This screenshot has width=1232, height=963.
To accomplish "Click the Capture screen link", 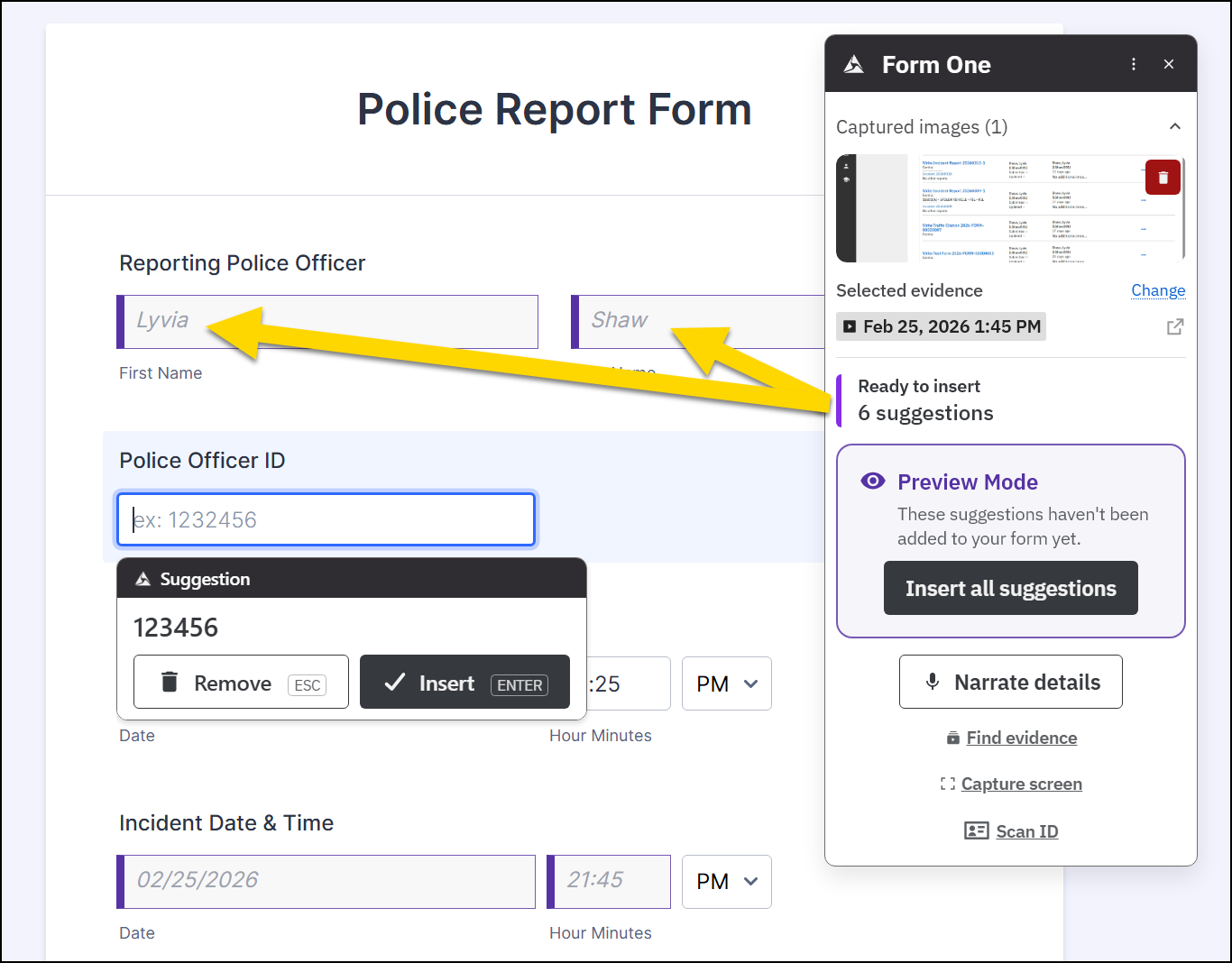I will tap(1021, 784).
